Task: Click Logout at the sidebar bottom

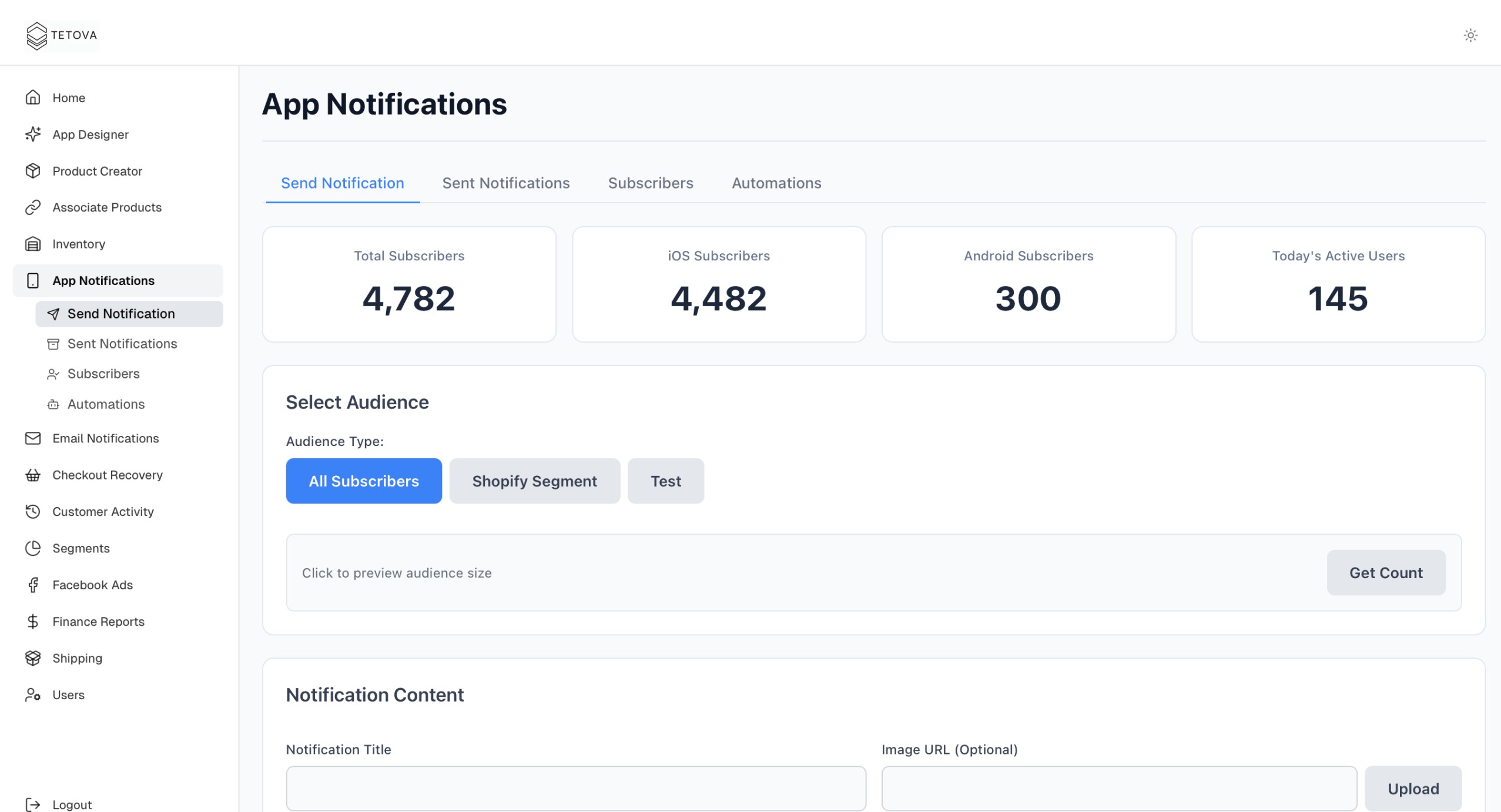Action: coord(72,804)
